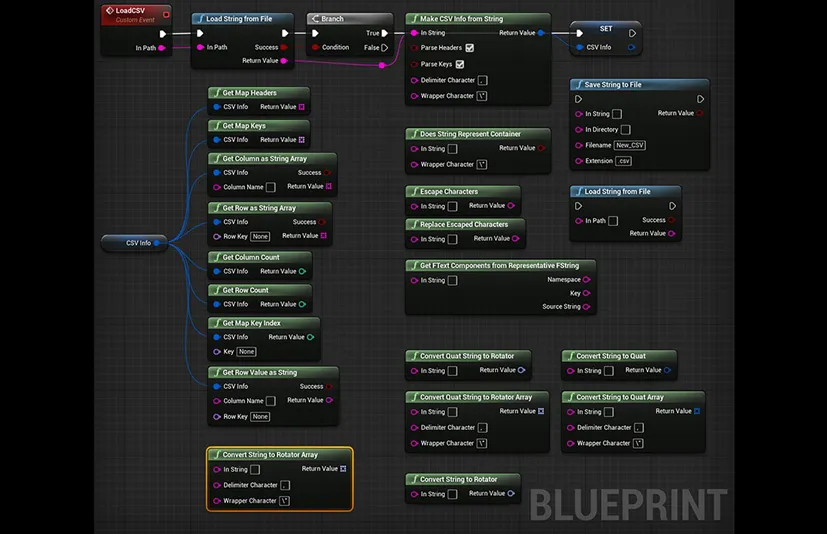Screen dimensions: 827x534
Task: Select the Save String to File node title
Action: tap(613, 84)
